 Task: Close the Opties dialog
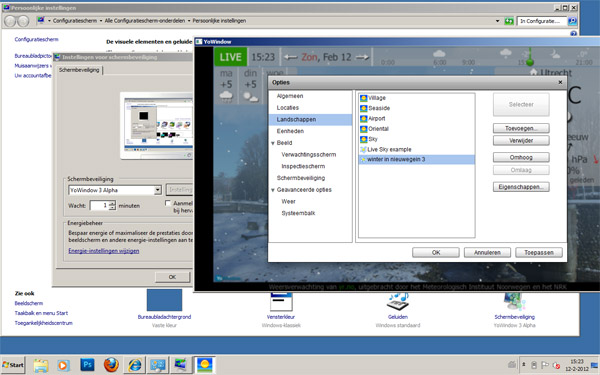(560, 82)
